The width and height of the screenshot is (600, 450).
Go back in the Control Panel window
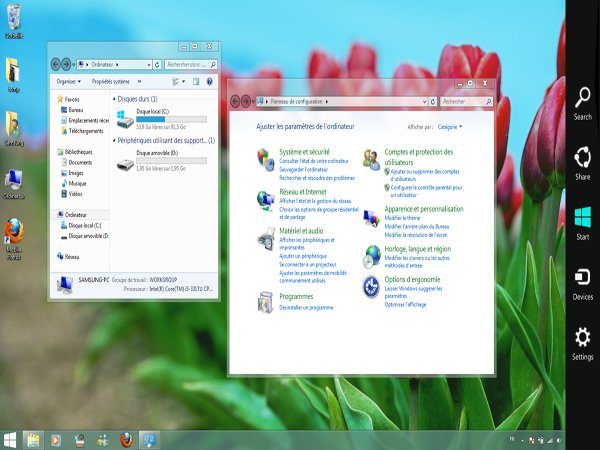(235, 101)
